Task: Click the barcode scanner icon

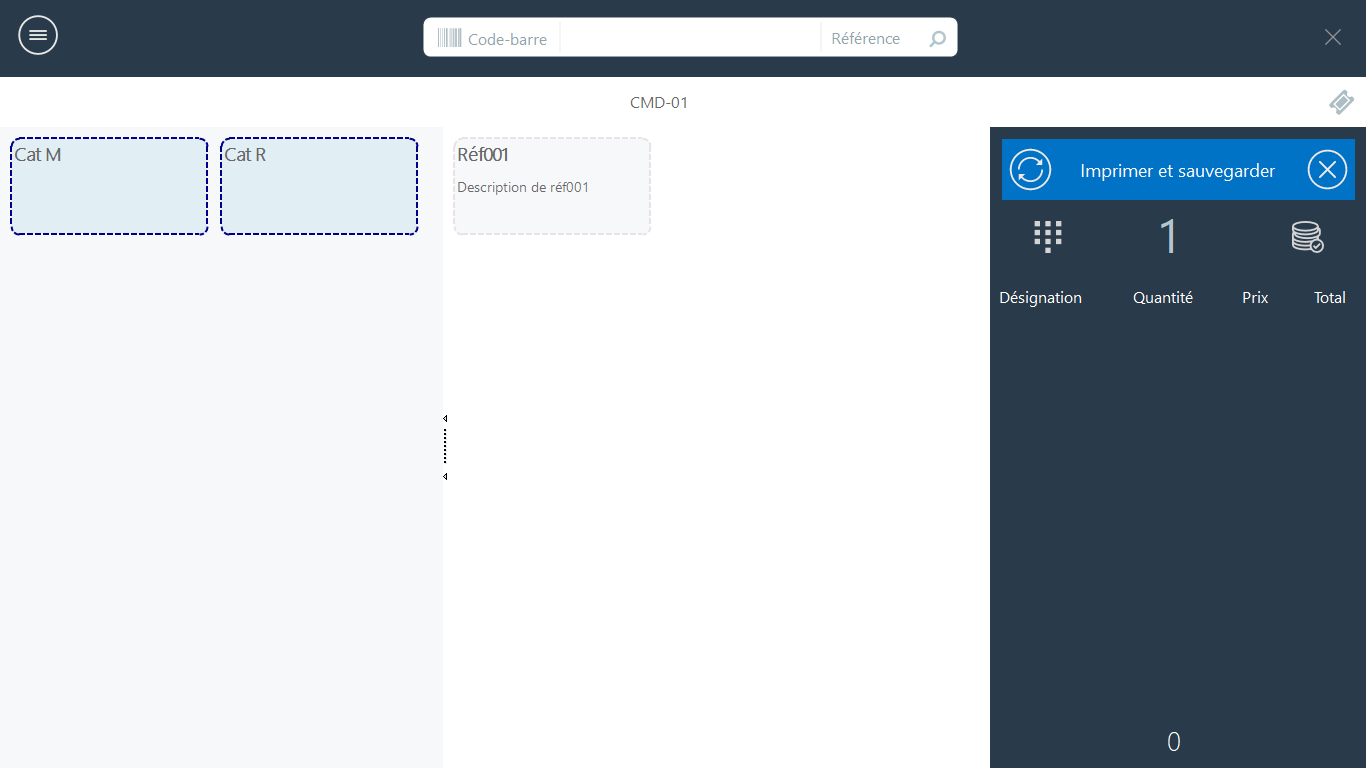Action: tap(449, 38)
